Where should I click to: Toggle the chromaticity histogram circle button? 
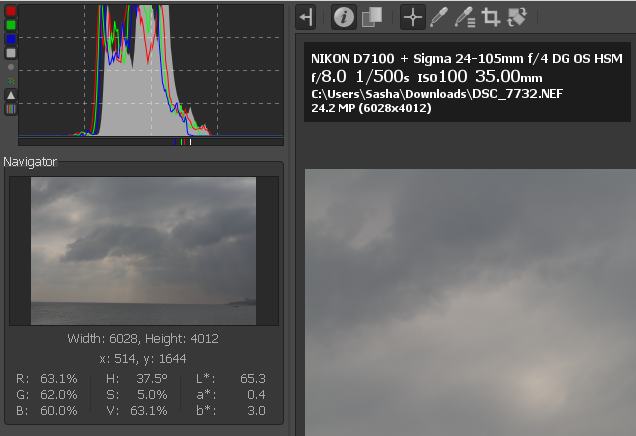(x=11, y=67)
